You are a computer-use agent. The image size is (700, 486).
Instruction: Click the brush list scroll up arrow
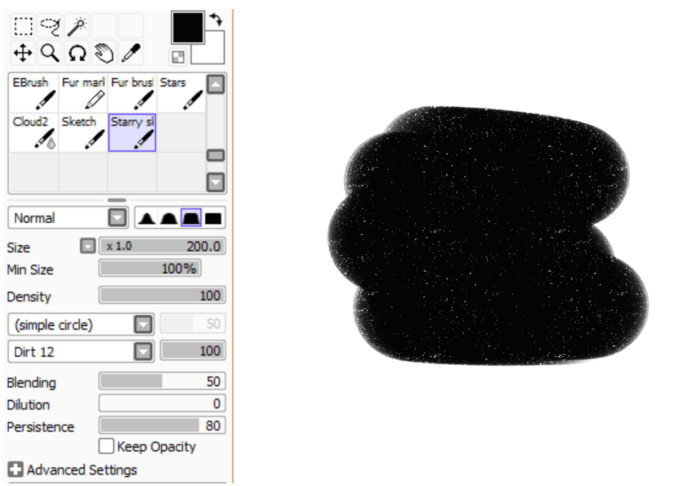pos(216,84)
